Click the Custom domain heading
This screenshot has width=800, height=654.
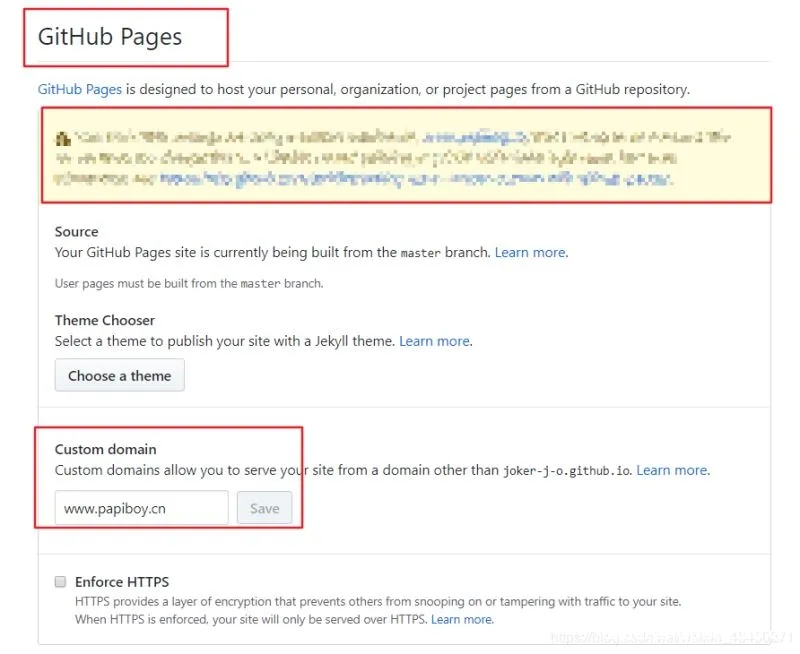(x=106, y=449)
